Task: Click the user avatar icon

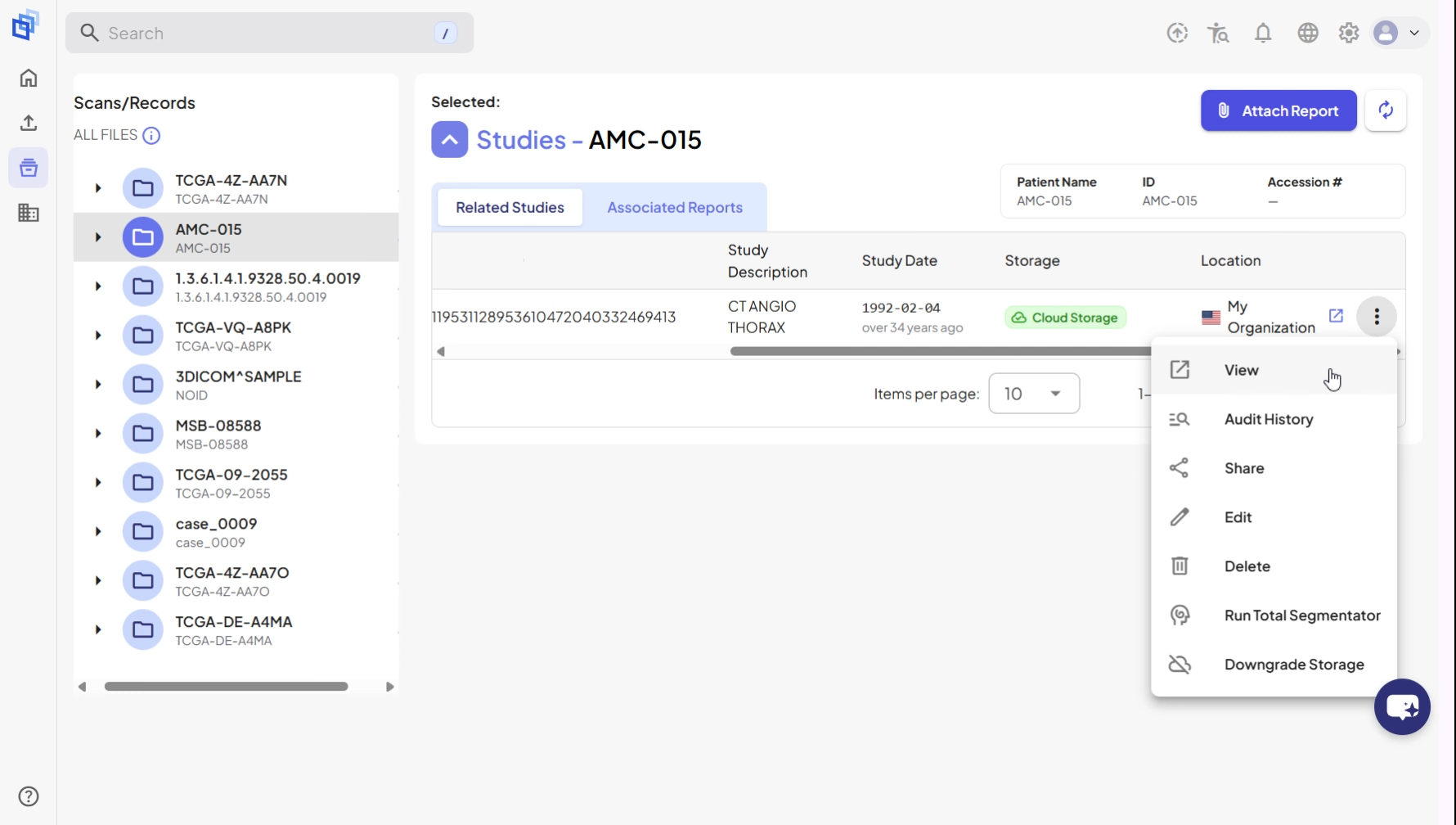Action: coord(1386,33)
